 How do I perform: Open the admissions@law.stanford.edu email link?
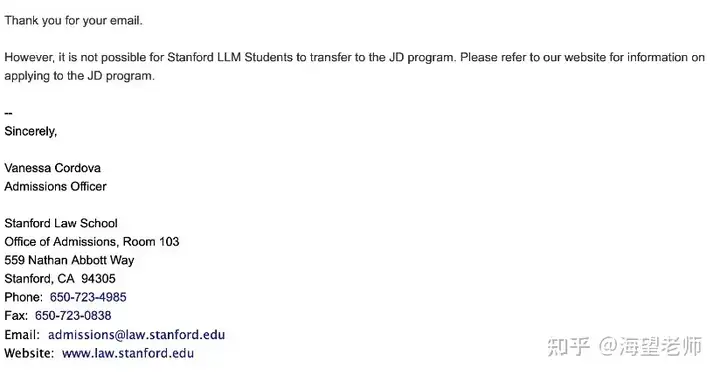[136, 335]
